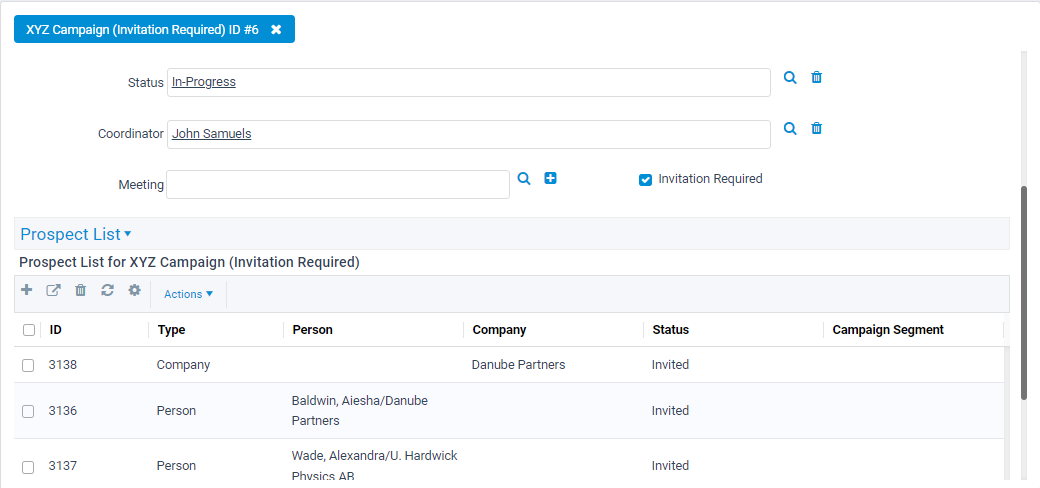Search for a Status value with magnifier
1040x488 pixels.
(x=790, y=78)
